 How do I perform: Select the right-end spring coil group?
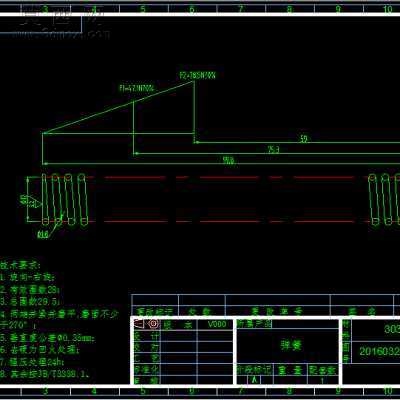[x=384, y=200]
